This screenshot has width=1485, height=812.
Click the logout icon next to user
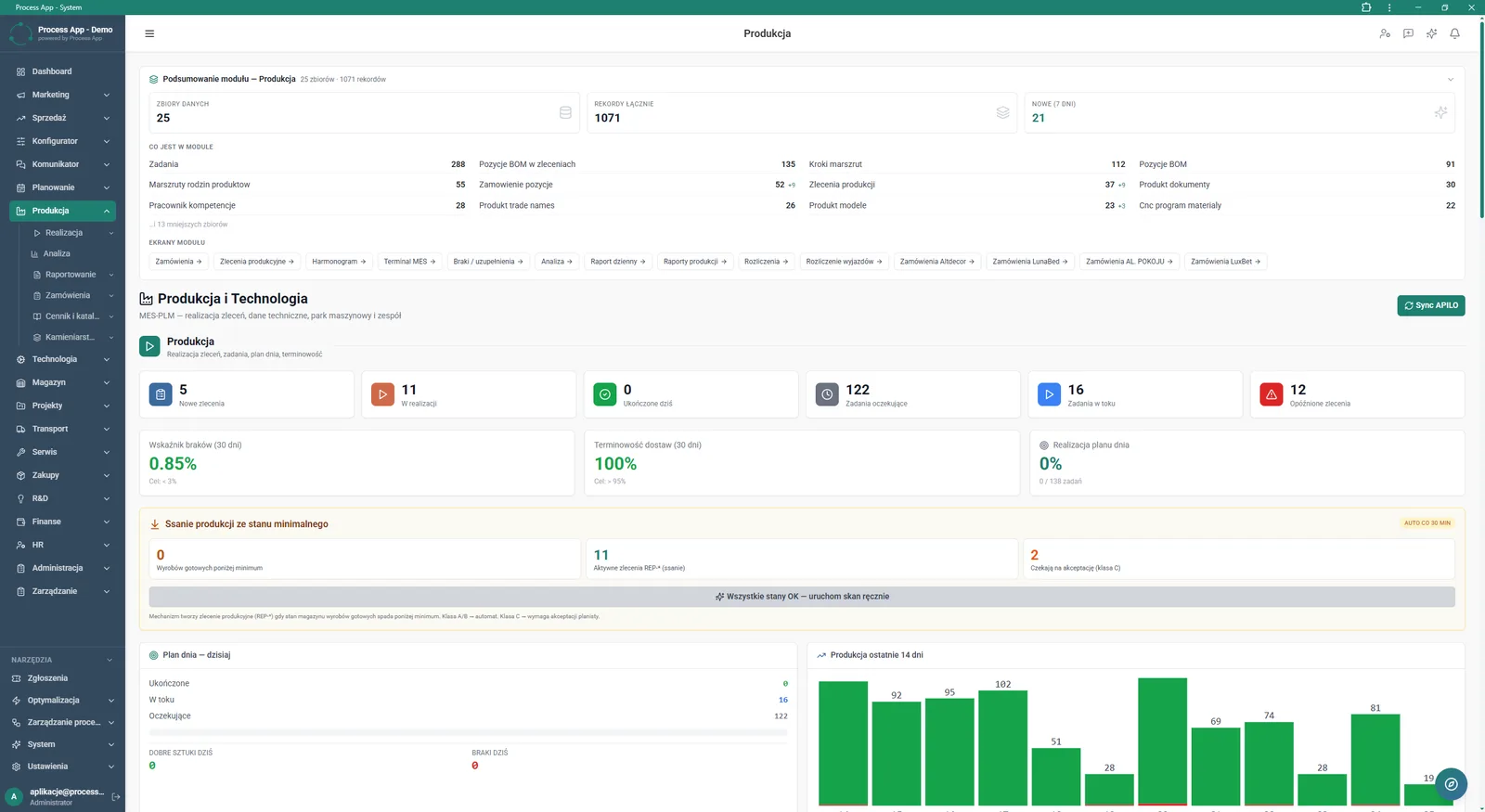pos(116,796)
